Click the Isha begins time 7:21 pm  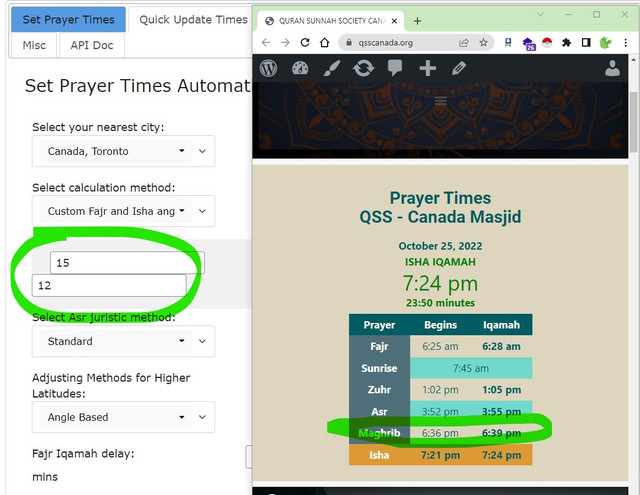coord(440,455)
